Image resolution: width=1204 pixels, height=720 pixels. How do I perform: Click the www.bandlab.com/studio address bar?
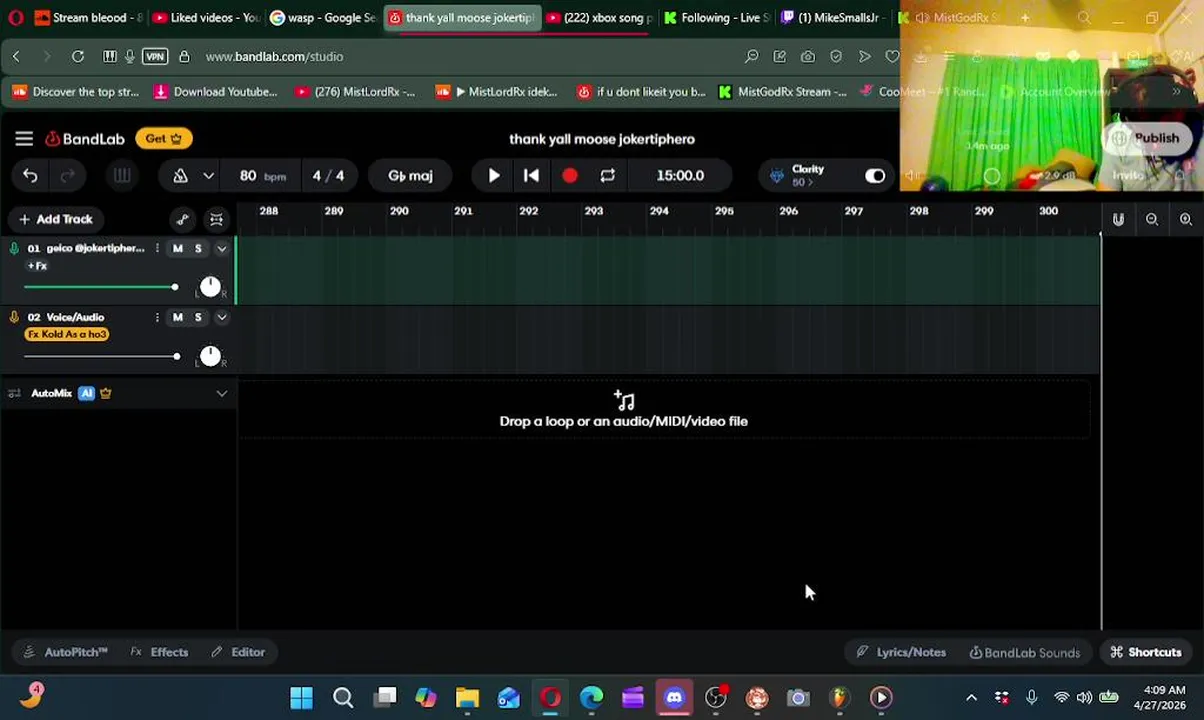[x=274, y=57]
